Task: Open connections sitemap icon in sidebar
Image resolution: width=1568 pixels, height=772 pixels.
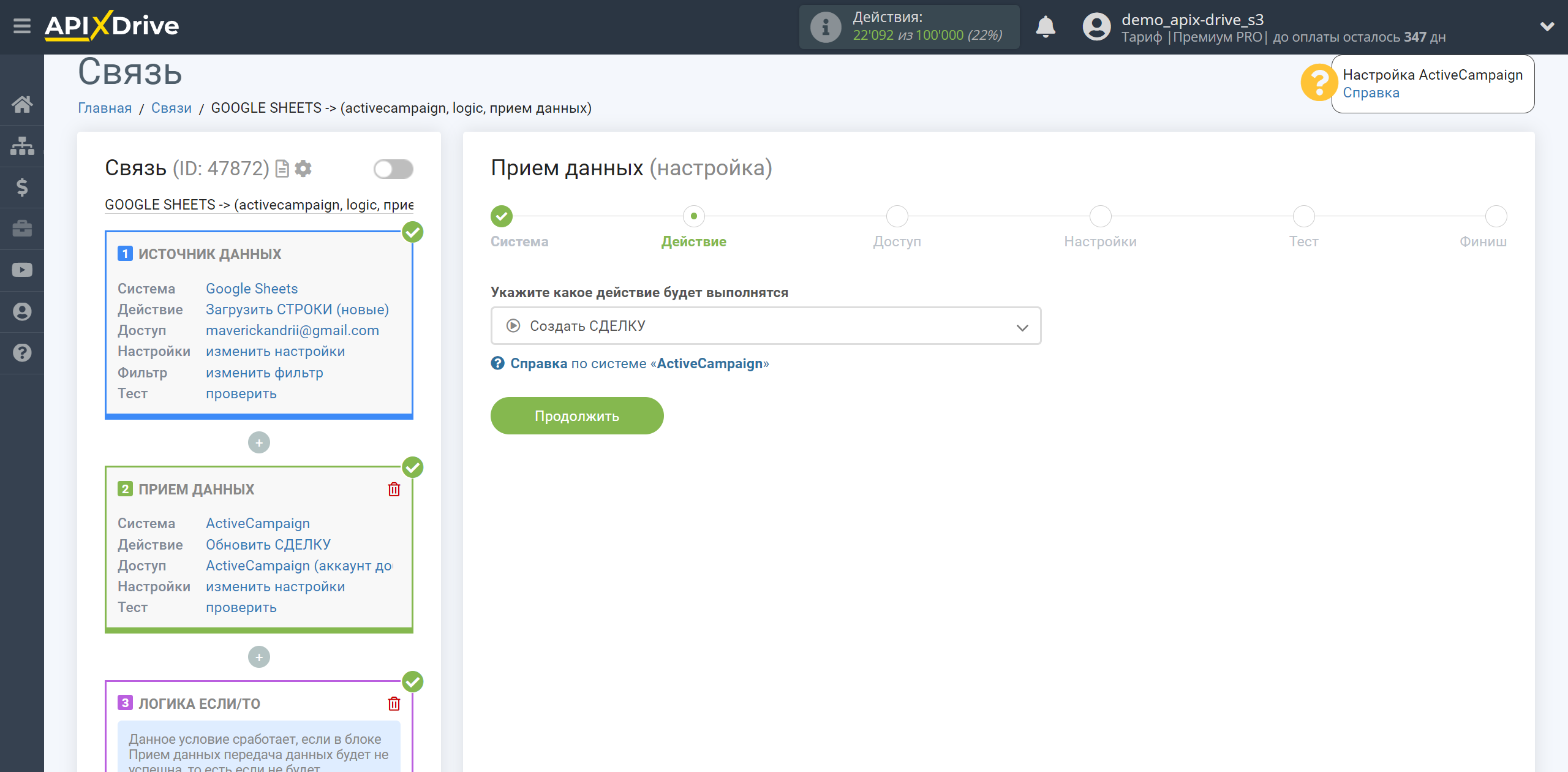Action: pos(22,146)
